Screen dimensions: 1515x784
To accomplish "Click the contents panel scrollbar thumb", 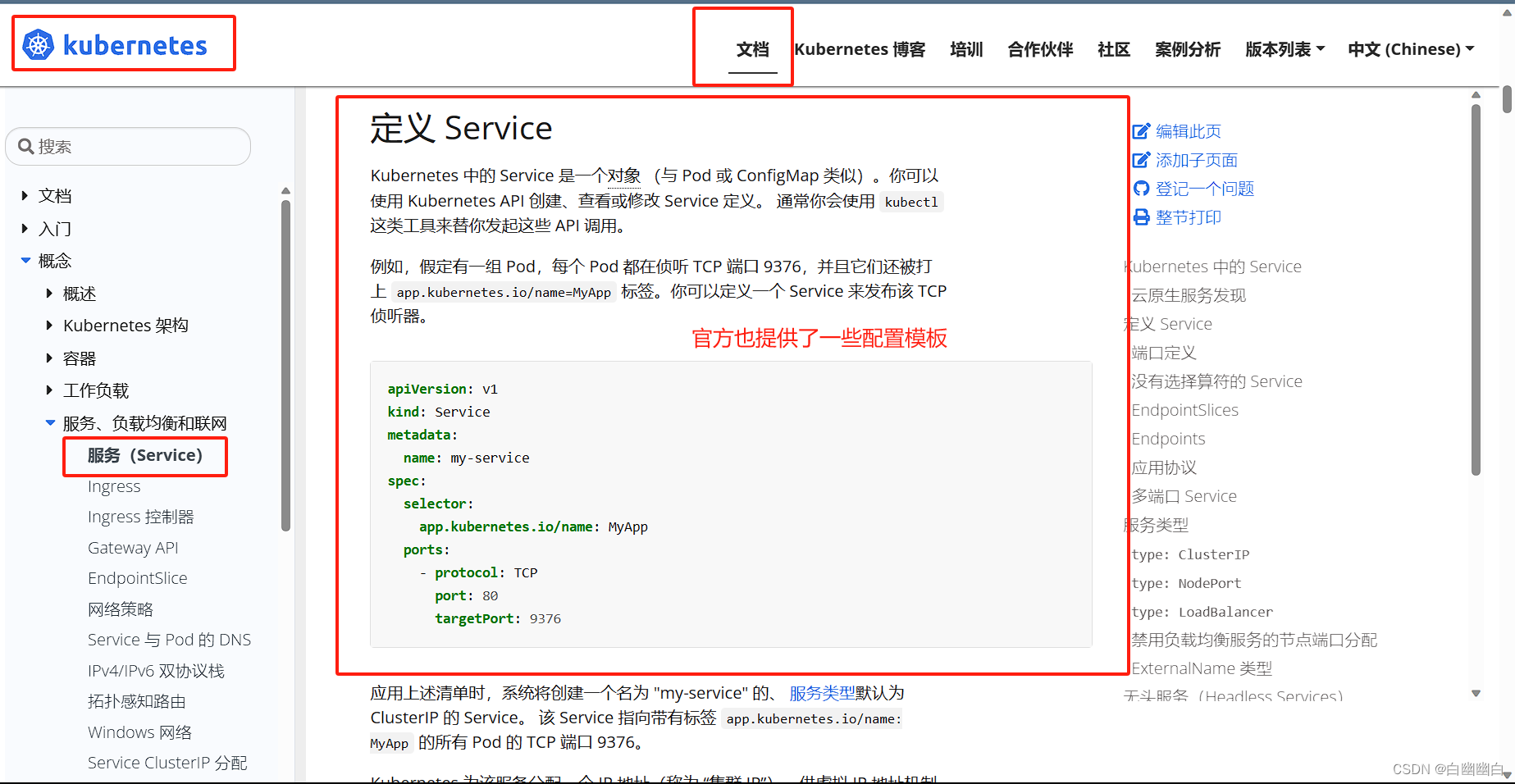I will (x=1476, y=289).
